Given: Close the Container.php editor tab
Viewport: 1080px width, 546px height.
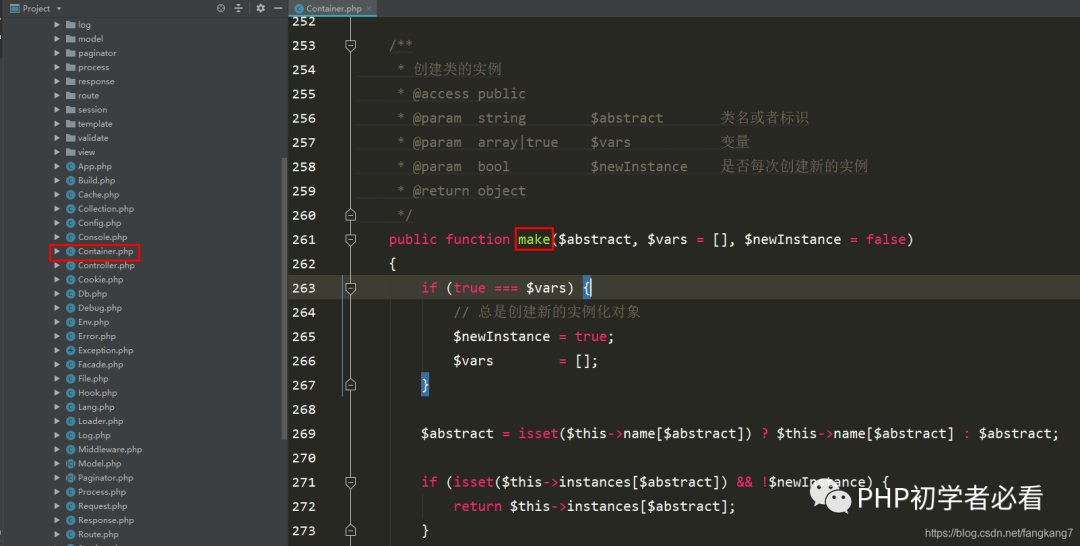Looking at the screenshot, I should click(x=369, y=8).
